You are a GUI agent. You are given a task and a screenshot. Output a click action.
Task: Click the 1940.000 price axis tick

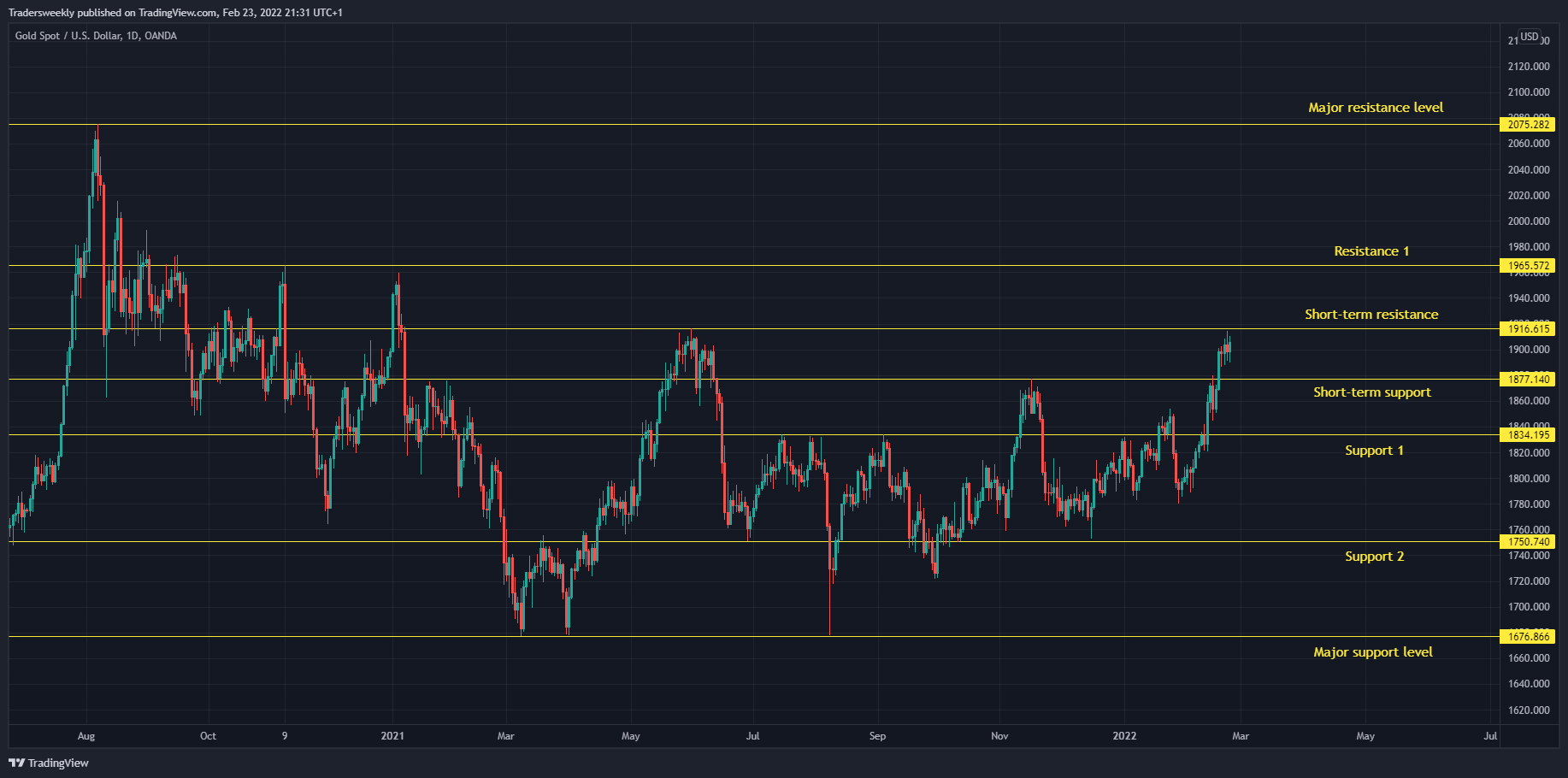[1529, 298]
